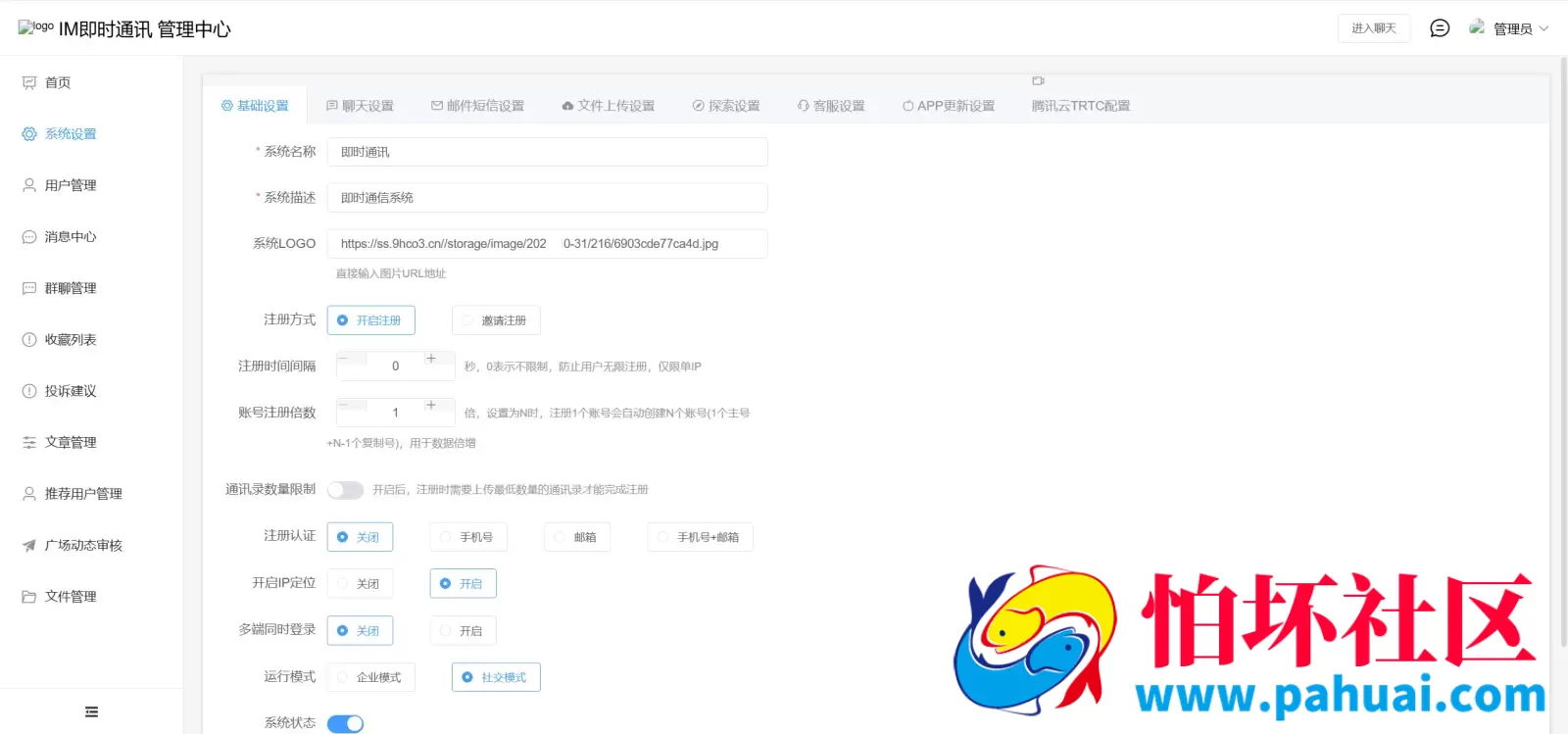This screenshot has width=1568, height=734.
Task: Toggle the 通讯录数量限制 switch
Action: [x=345, y=490]
